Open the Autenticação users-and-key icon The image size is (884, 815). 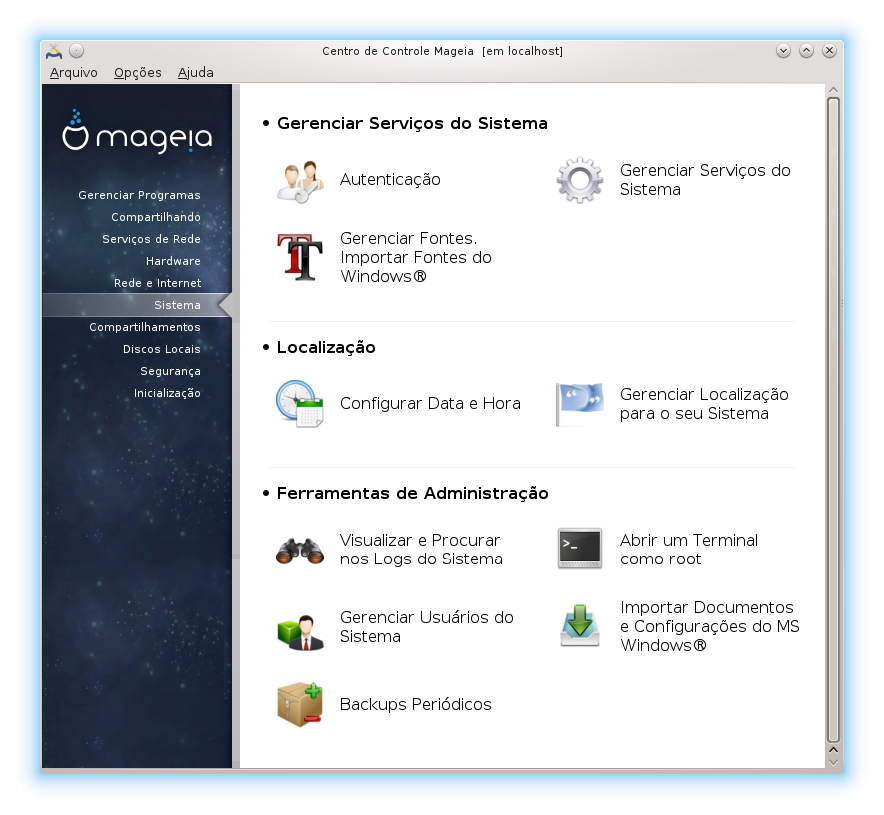tap(300, 180)
